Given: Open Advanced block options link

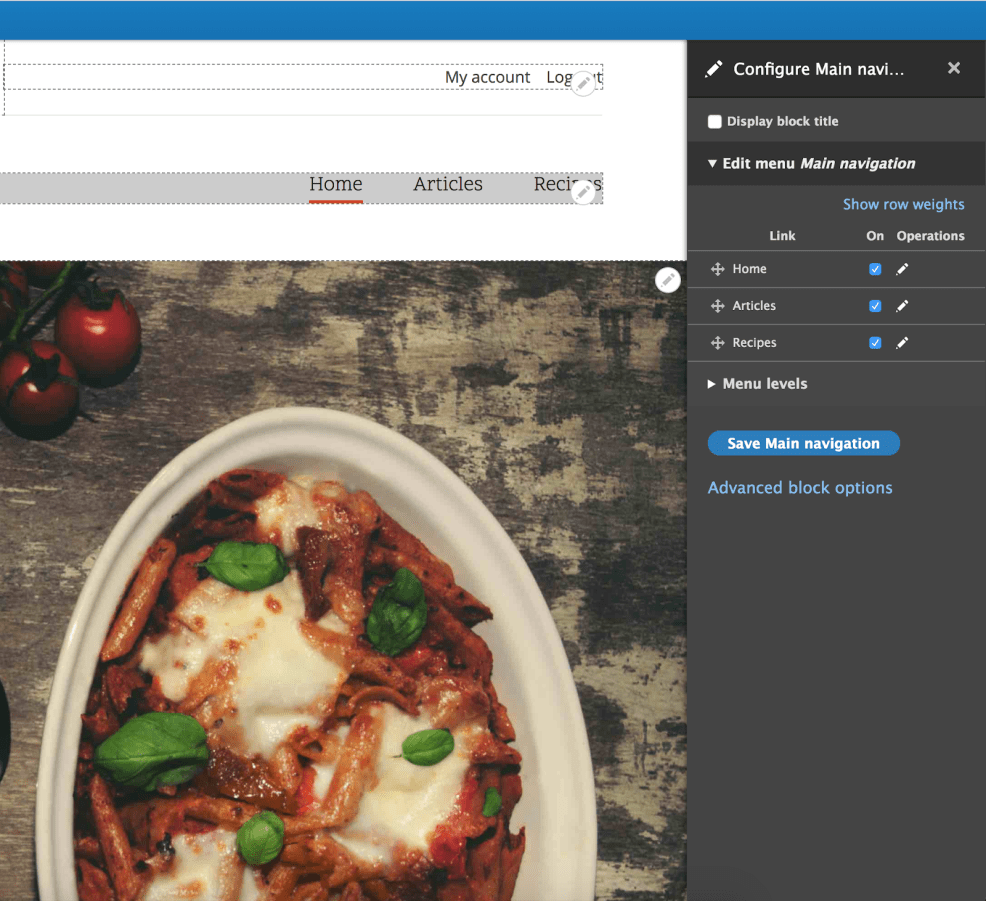Looking at the screenshot, I should pyautogui.click(x=800, y=488).
